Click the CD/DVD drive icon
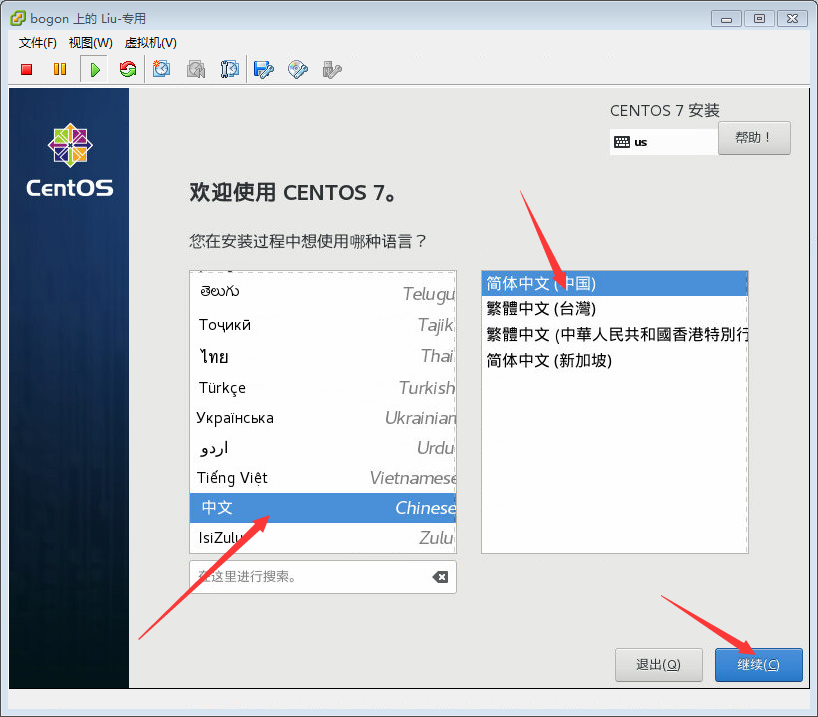 [297, 69]
